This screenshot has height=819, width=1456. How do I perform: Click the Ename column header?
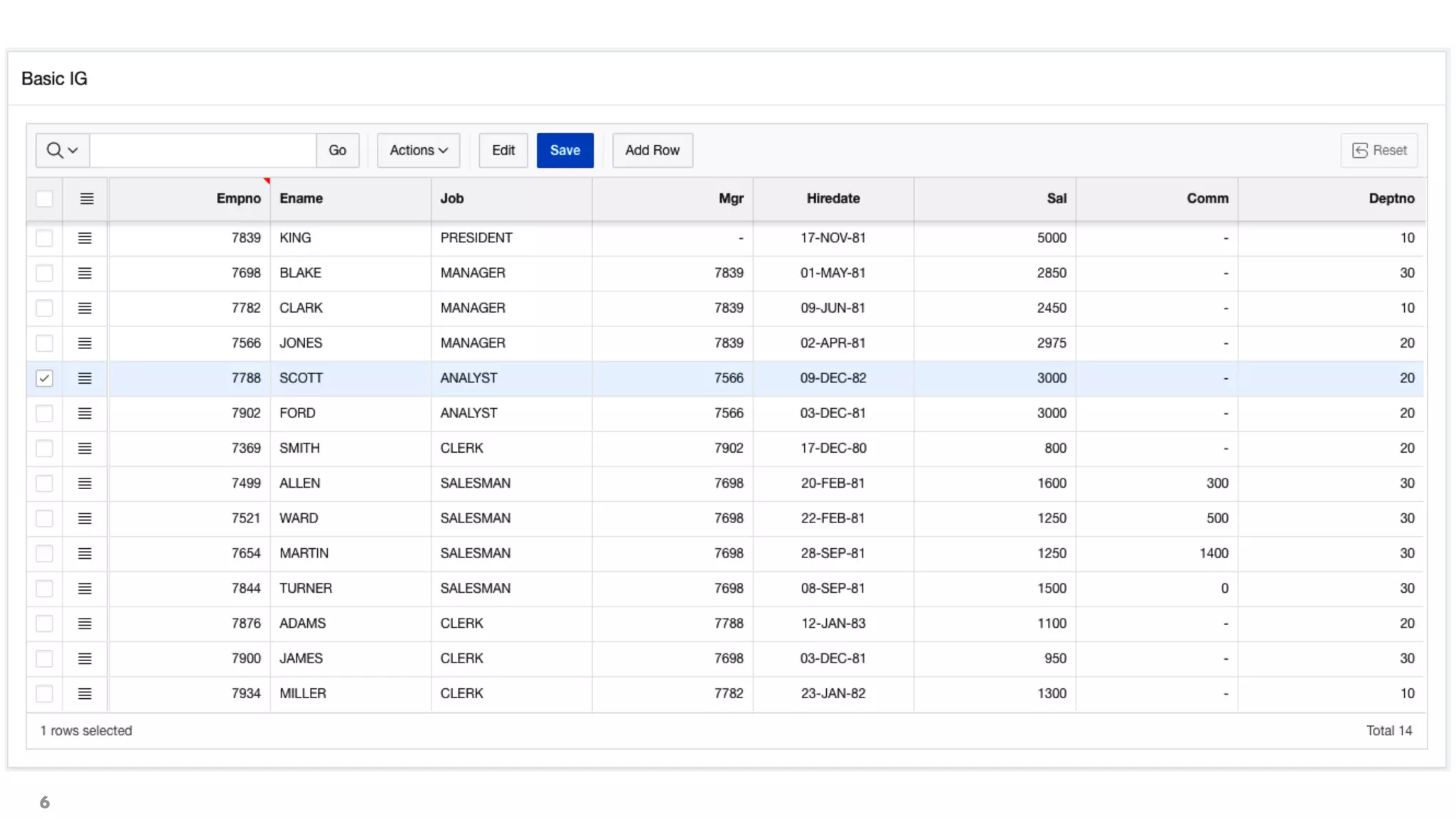click(x=301, y=199)
